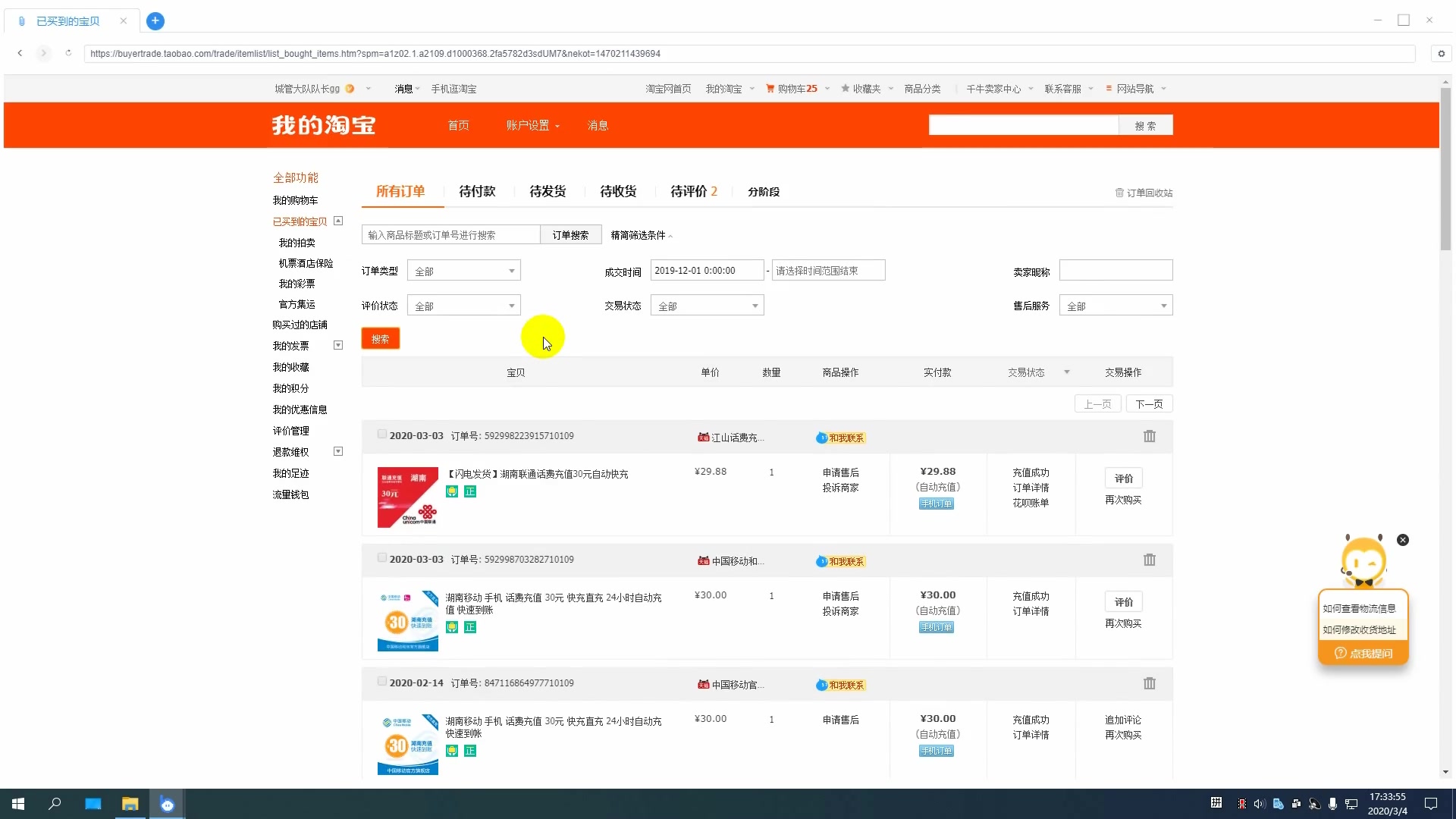Contact the seller 江山话费充 via 和我联系
Screen dimensions: 1456x819
pyautogui.click(x=840, y=438)
